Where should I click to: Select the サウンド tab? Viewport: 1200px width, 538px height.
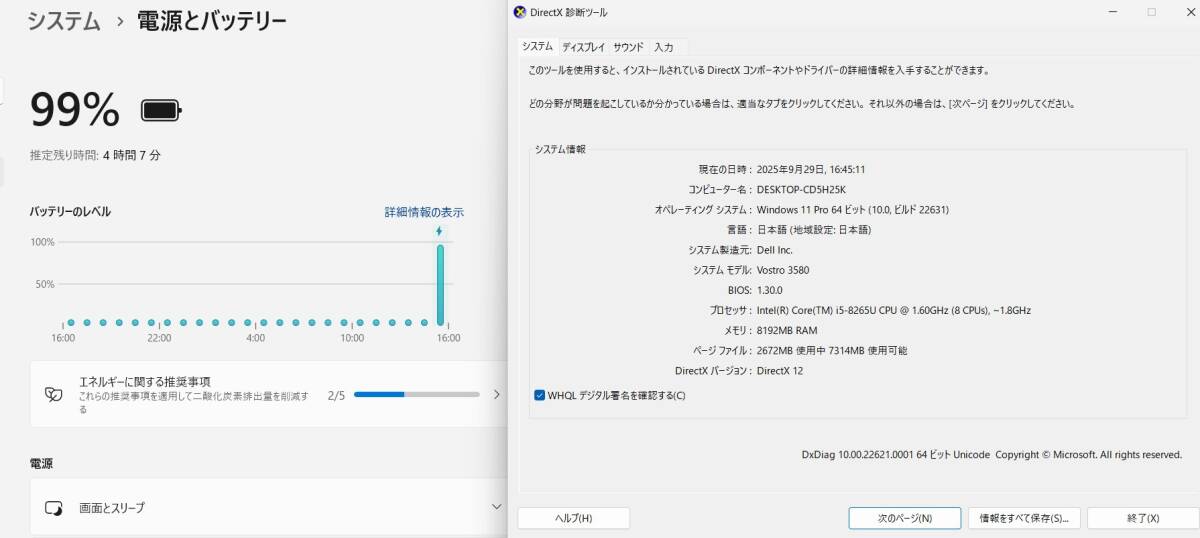tap(628, 47)
